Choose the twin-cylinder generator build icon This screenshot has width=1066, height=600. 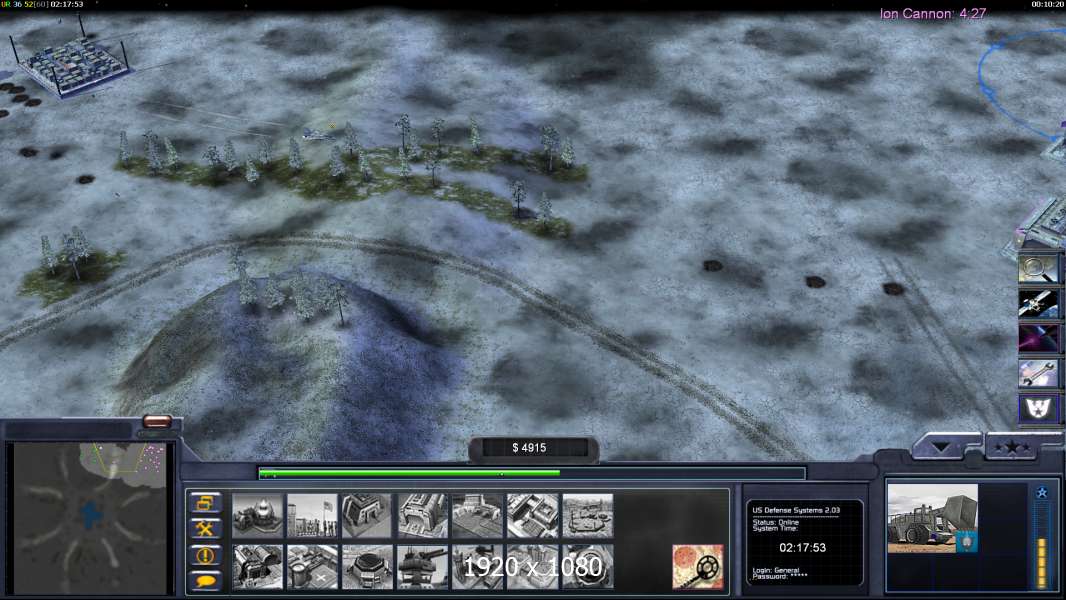coord(258,567)
